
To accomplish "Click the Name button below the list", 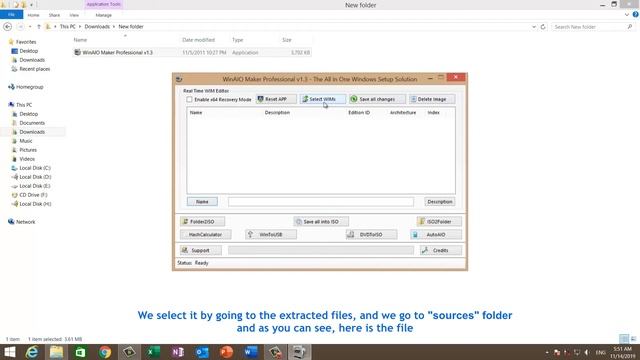I will coord(202,202).
